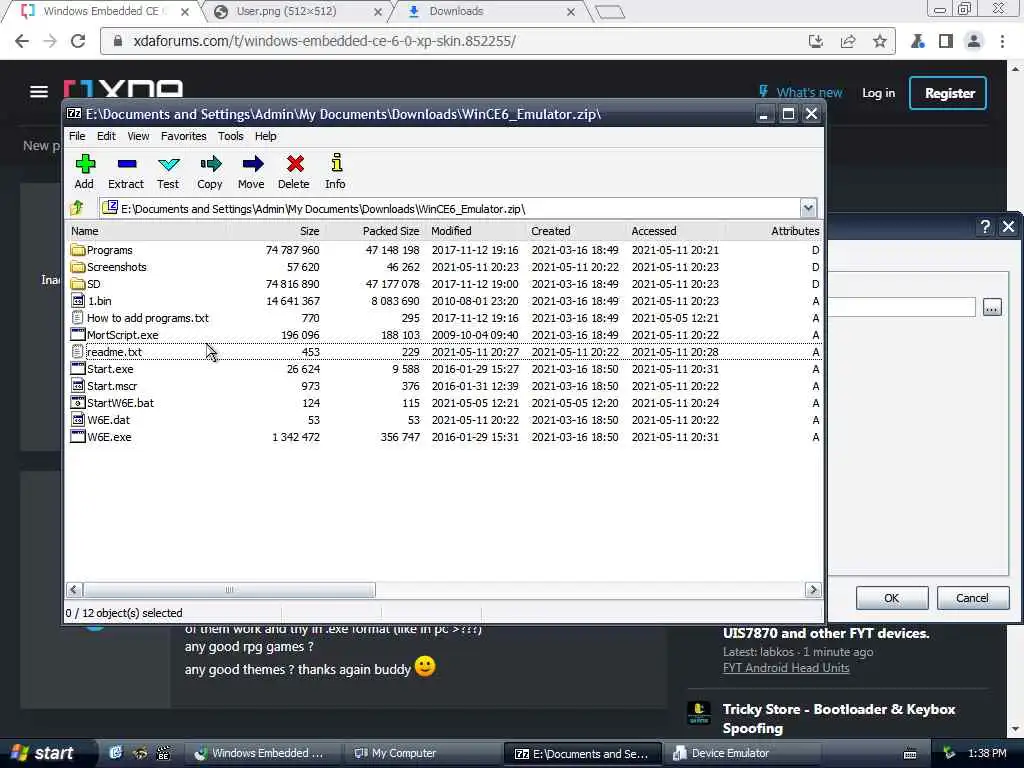Go up one folder with the arrow icon

[x=77, y=208]
